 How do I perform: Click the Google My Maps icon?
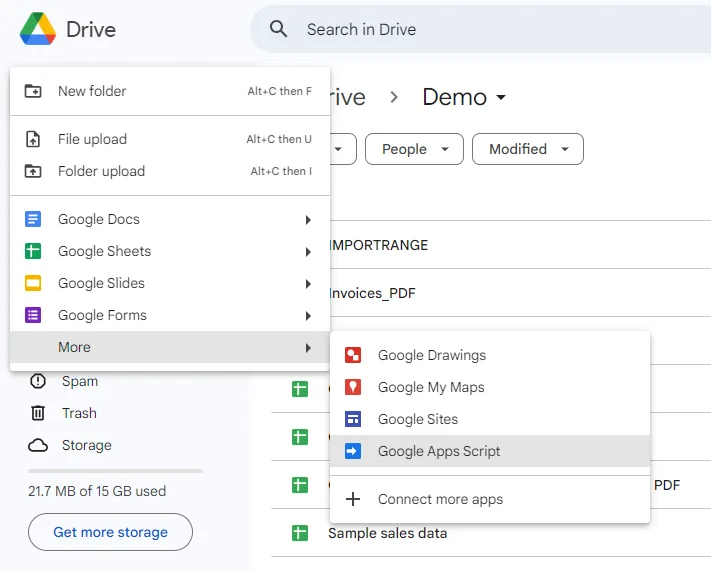(x=352, y=387)
